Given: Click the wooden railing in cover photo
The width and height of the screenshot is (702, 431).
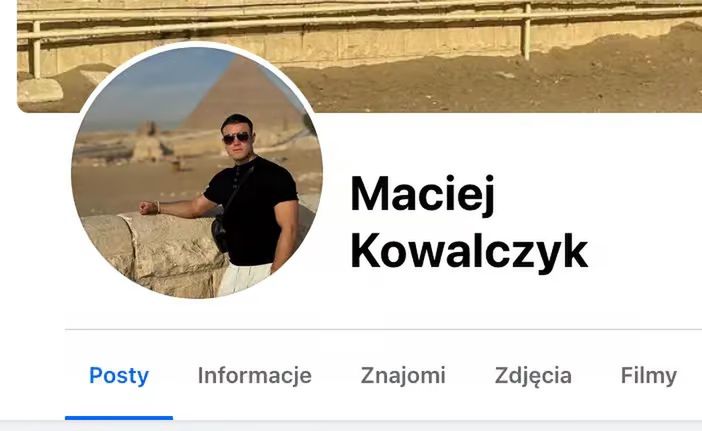Looking at the screenshot, I should pos(360,18).
